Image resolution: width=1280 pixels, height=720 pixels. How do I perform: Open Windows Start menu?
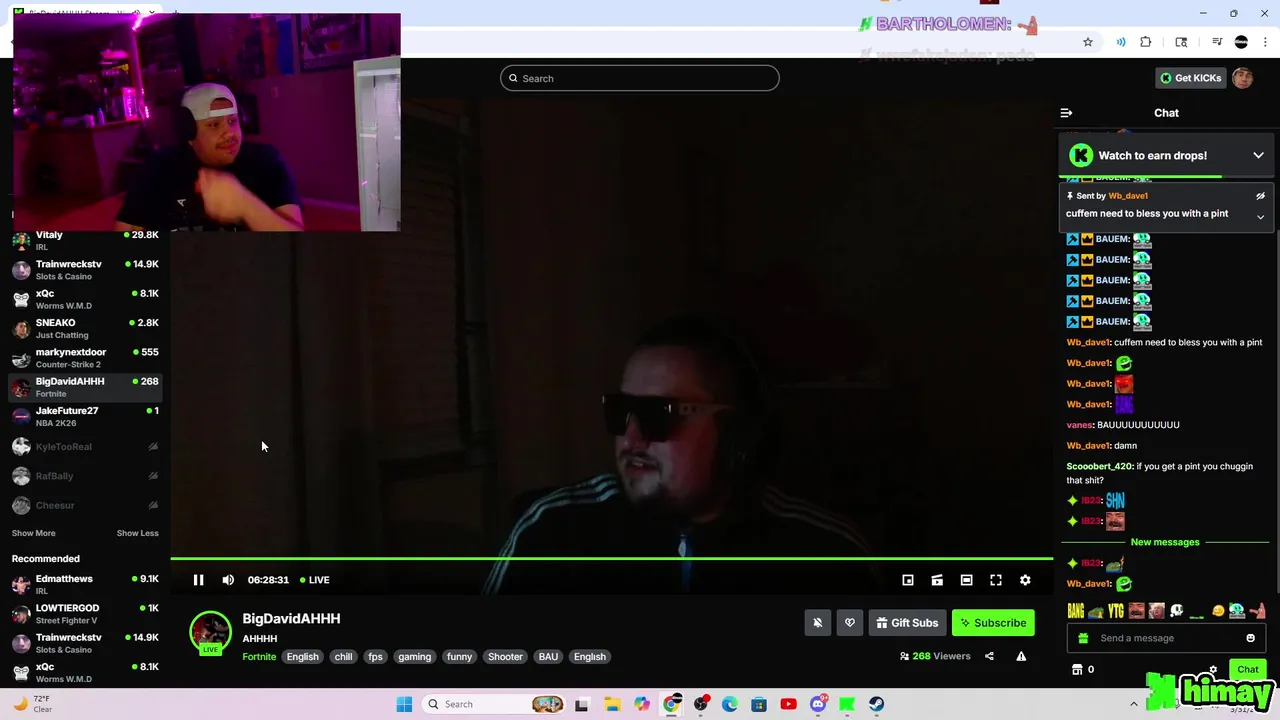click(x=404, y=704)
